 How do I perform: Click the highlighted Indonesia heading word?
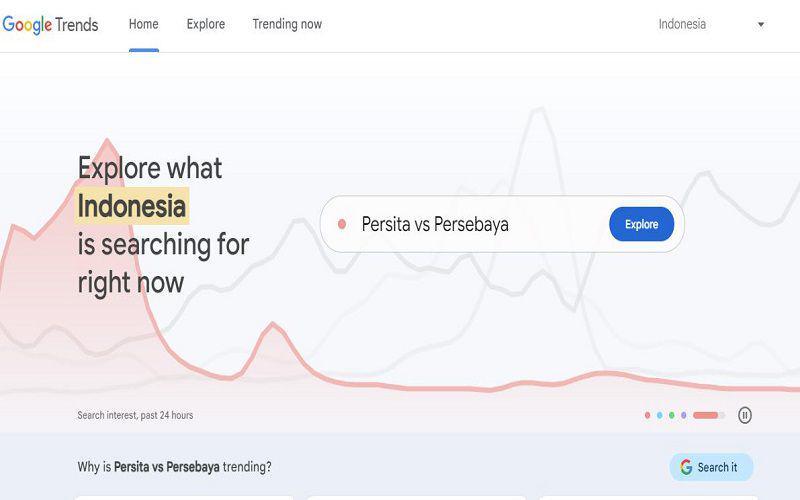pos(132,206)
